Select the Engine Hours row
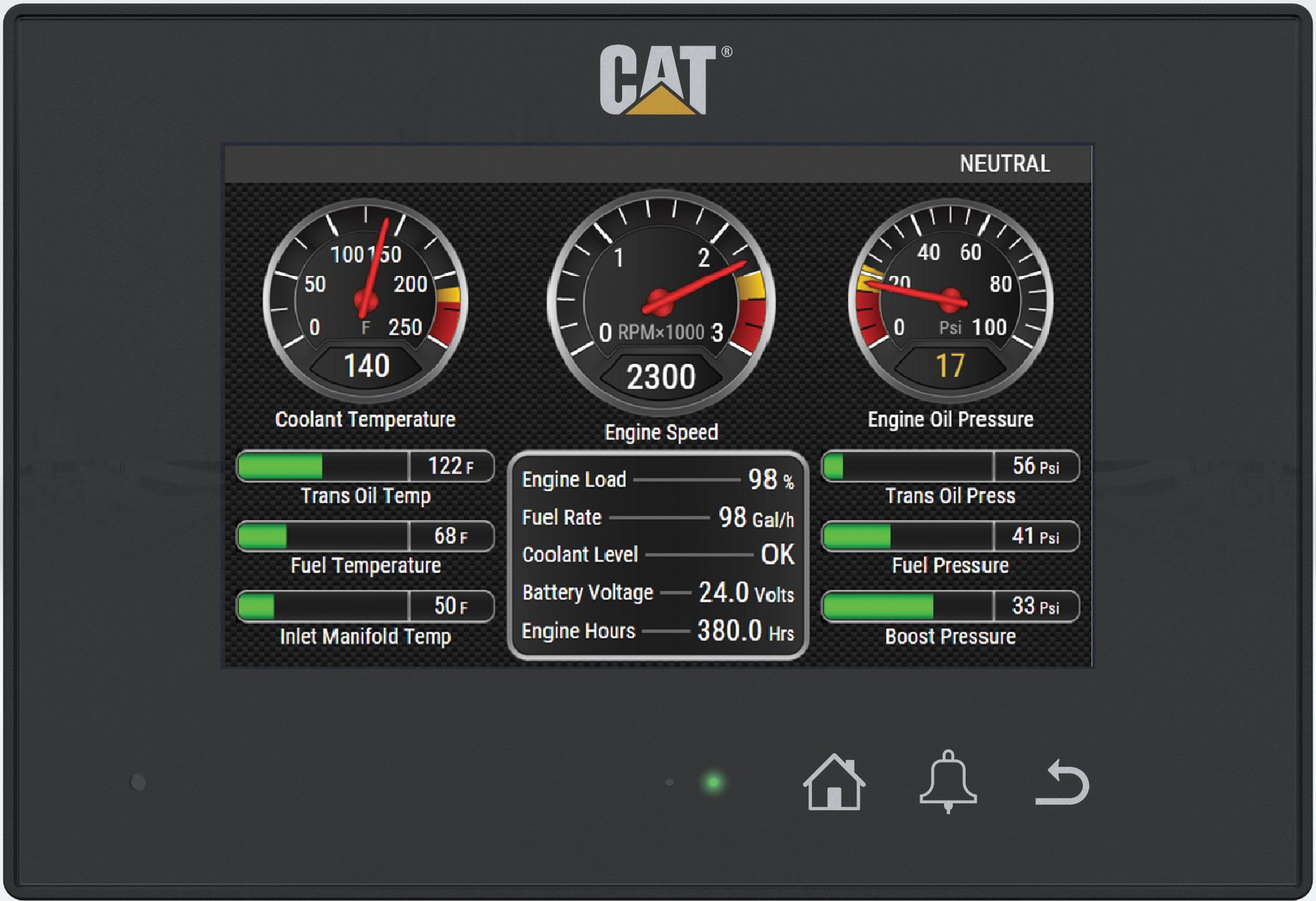This screenshot has height=901, width=1316. 657,631
